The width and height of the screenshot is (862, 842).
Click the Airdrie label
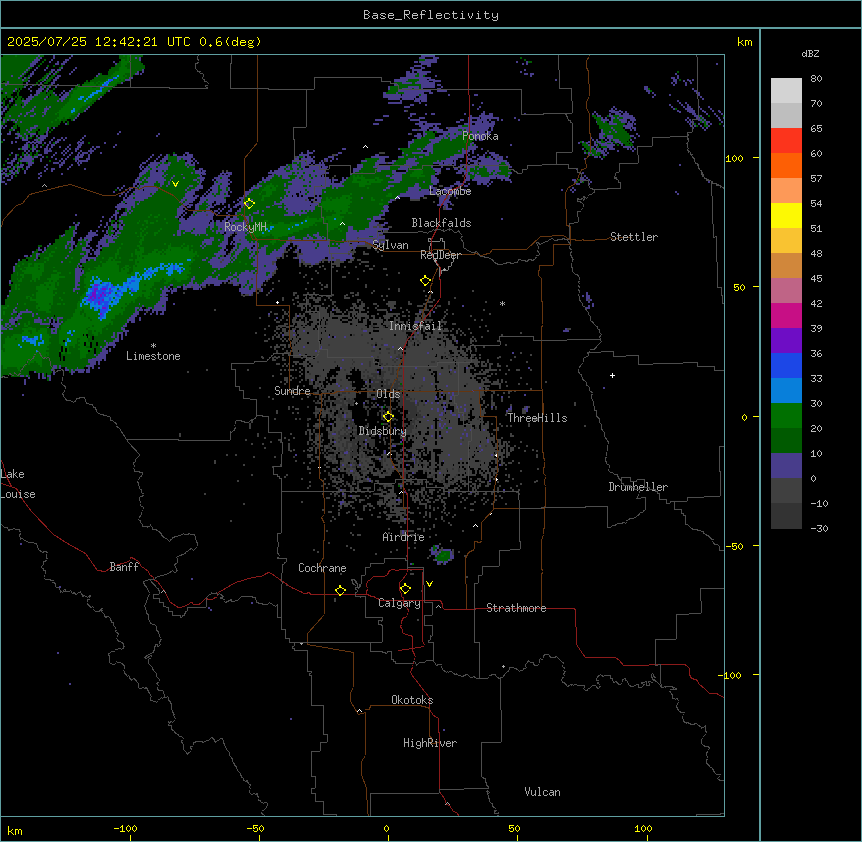pyautogui.click(x=404, y=537)
